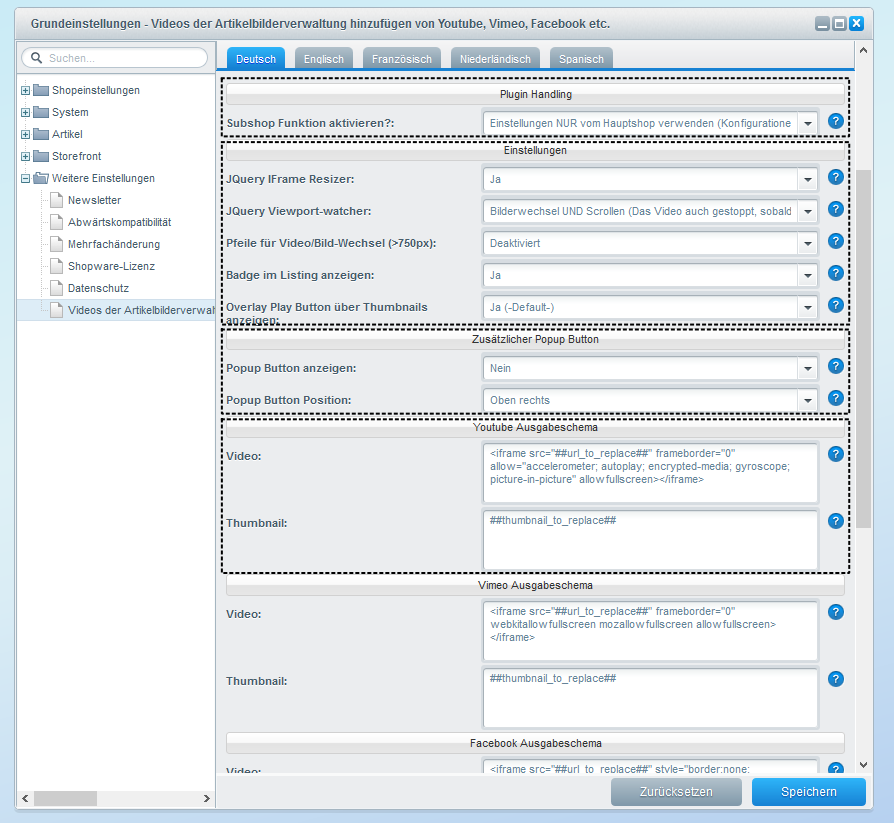Expand the Popup Button Position dropdown

[808, 400]
